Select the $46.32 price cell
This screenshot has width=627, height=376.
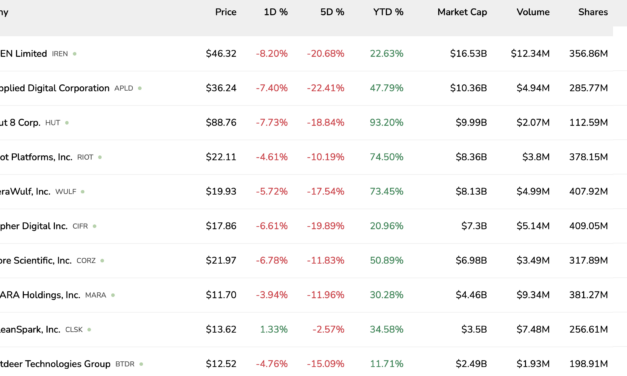coord(221,54)
